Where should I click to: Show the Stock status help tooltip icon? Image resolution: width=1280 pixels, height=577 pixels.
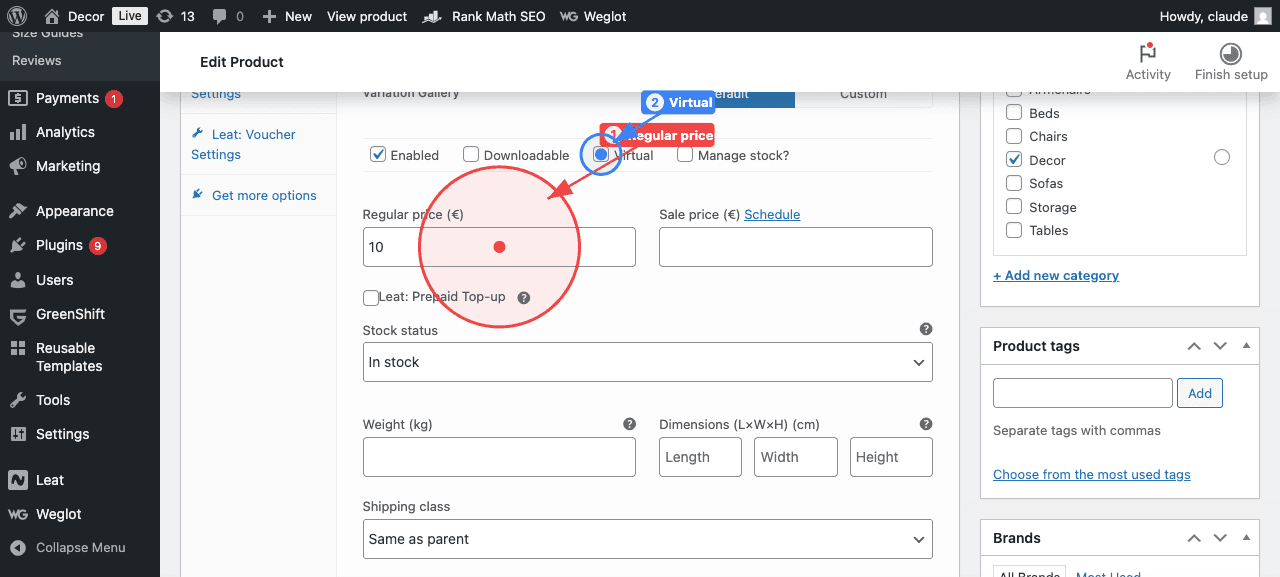[926, 329]
